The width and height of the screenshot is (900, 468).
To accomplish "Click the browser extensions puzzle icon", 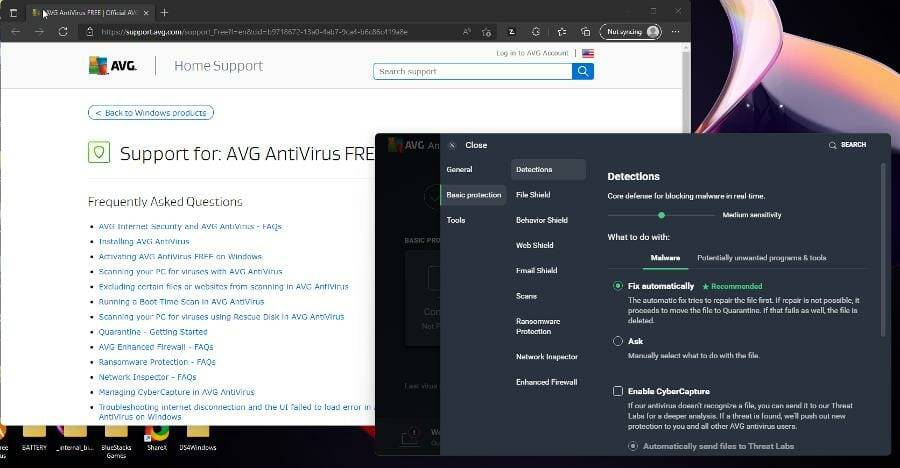I will [x=536, y=32].
